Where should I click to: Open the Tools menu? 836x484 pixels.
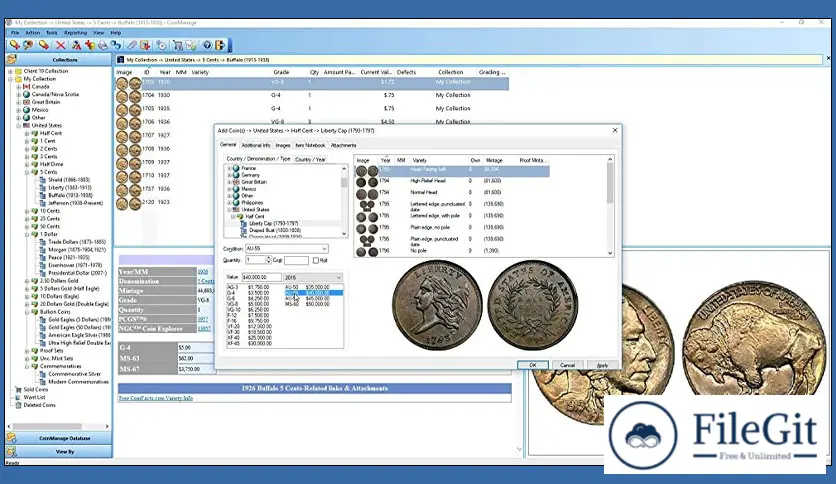pyautogui.click(x=52, y=33)
